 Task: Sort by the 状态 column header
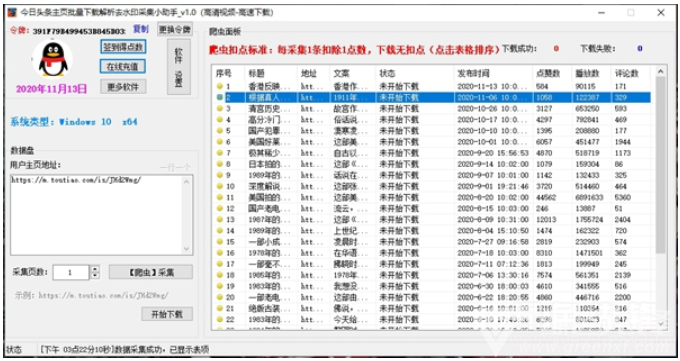(x=387, y=73)
